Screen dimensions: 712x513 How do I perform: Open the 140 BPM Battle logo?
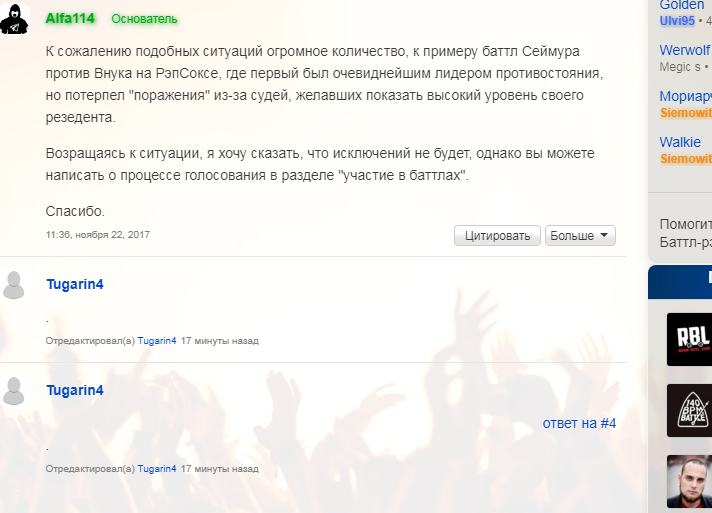coord(689,410)
